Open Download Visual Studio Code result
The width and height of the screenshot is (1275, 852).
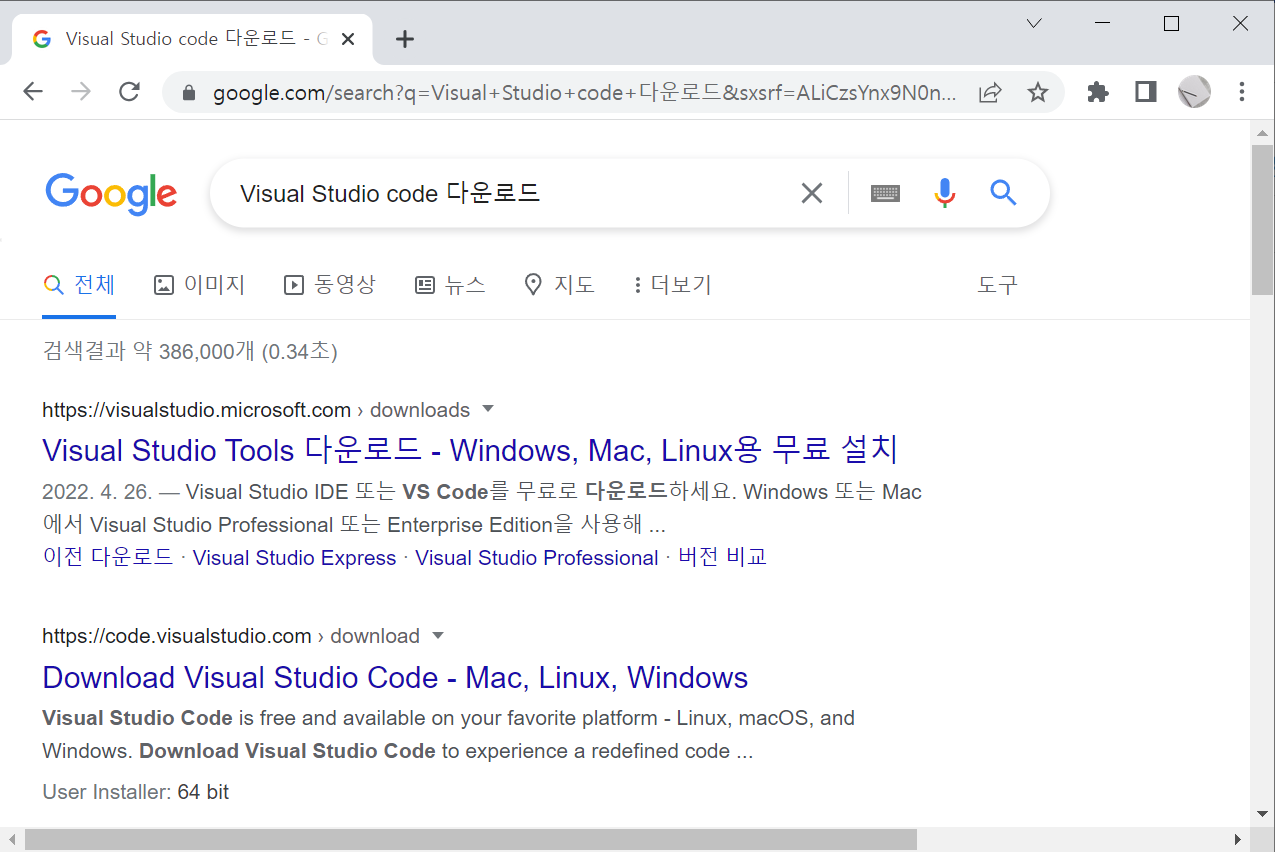coord(395,677)
